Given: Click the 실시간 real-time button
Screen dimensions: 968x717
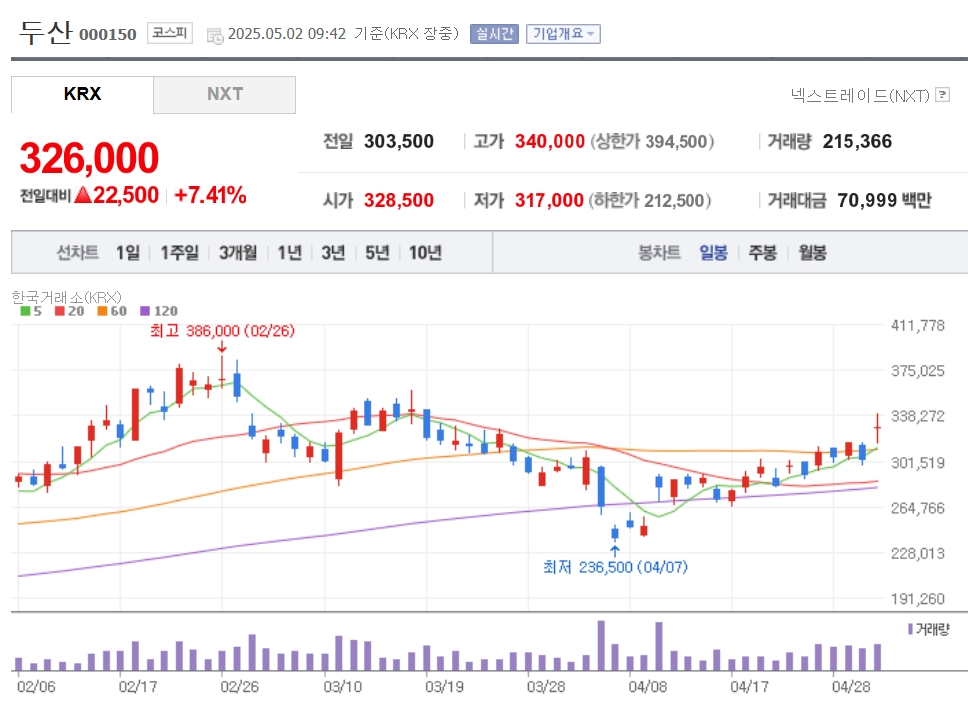Looking at the screenshot, I should tap(494, 33).
